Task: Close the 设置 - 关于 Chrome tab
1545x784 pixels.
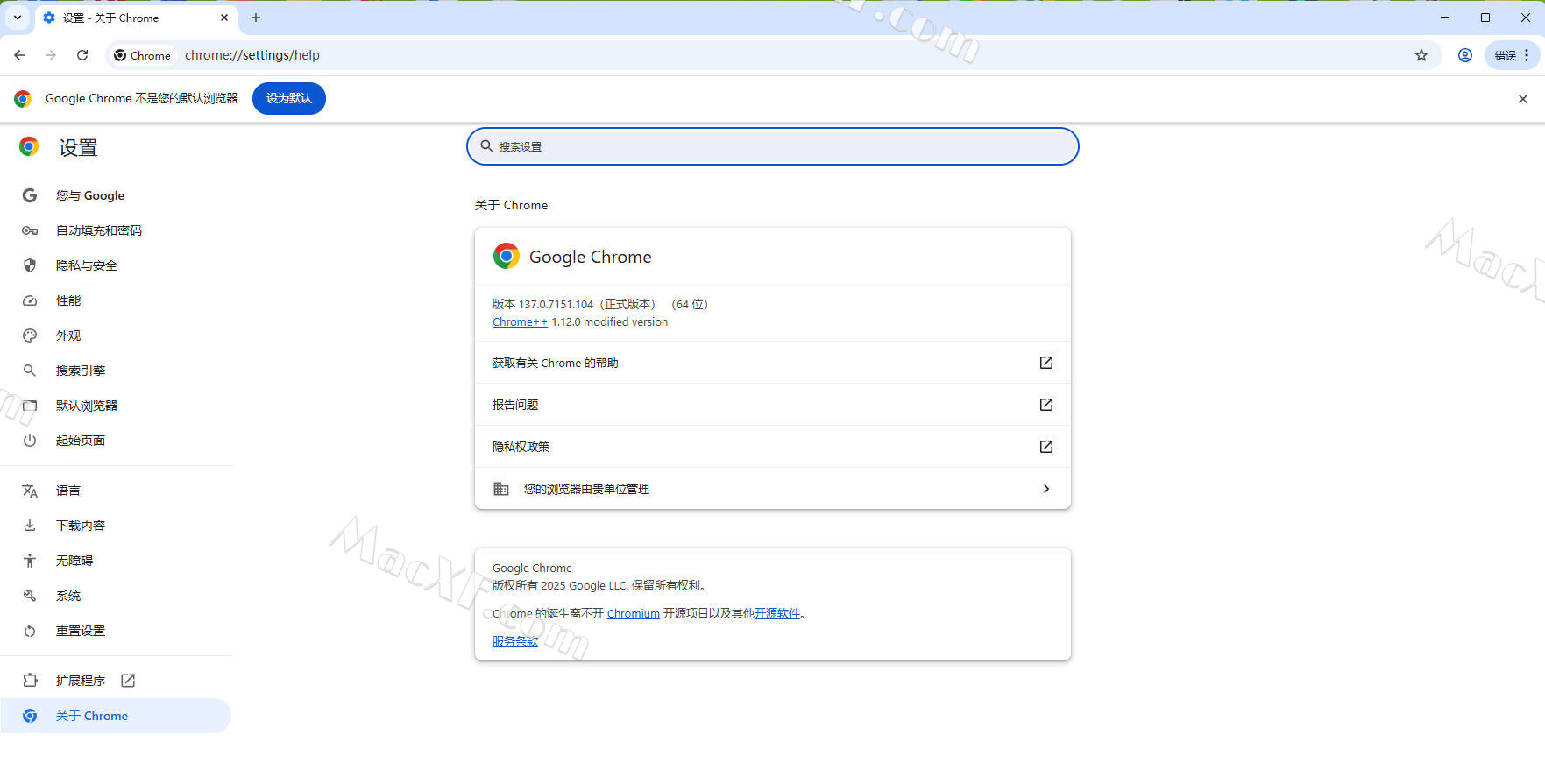Action: 224,18
